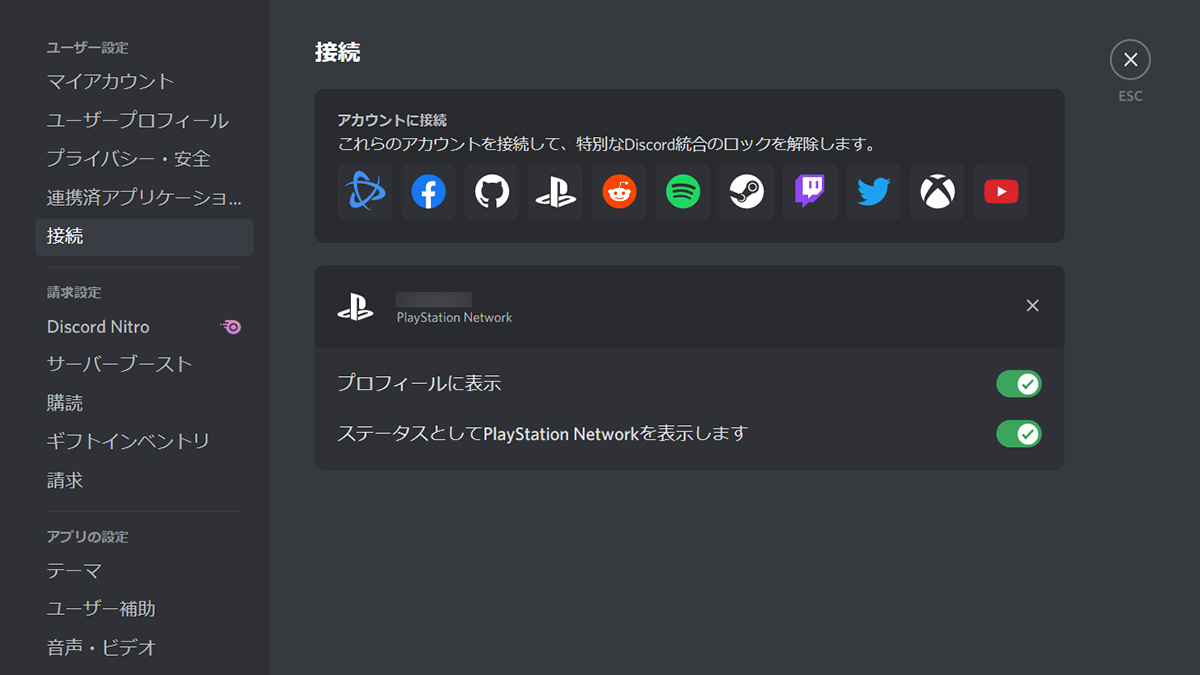Screen dimensions: 1200x675
Task: Disable プロフィールに表示 toggle
Action: point(1018,383)
